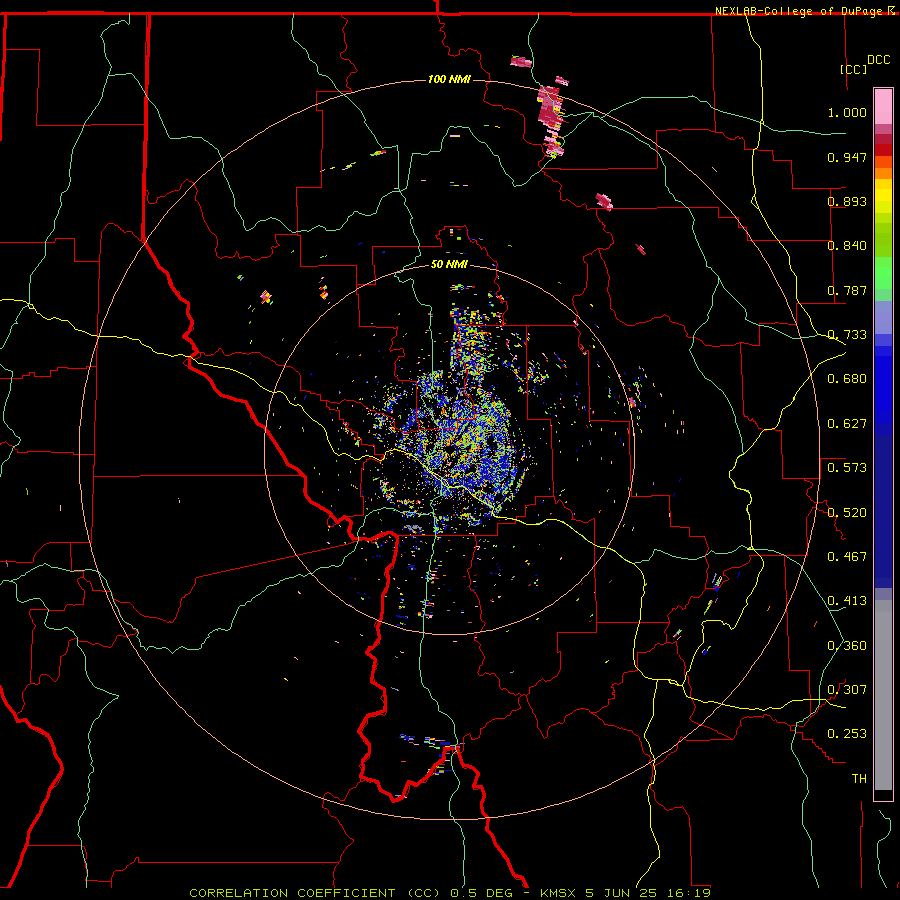Image resolution: width=900 pixels, height=900 pixels.
Task: Click the 0.253 legend value
Action: (847, 734)
